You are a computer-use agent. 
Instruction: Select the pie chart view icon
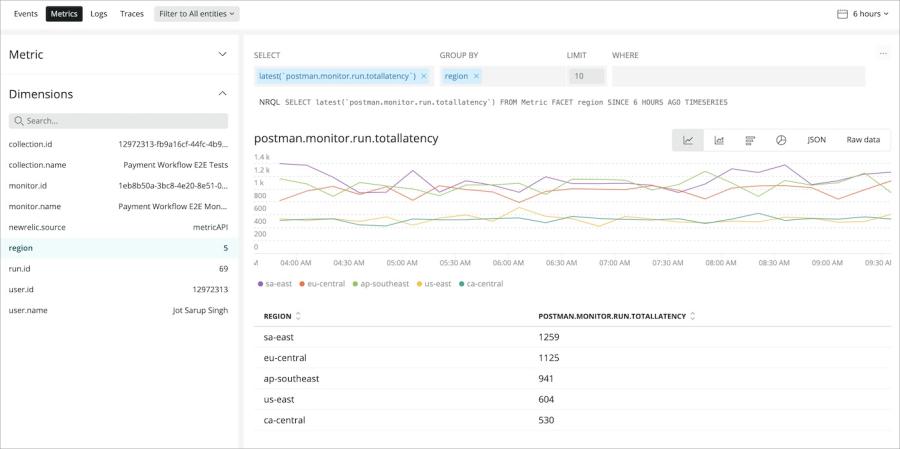click(781, 140)
